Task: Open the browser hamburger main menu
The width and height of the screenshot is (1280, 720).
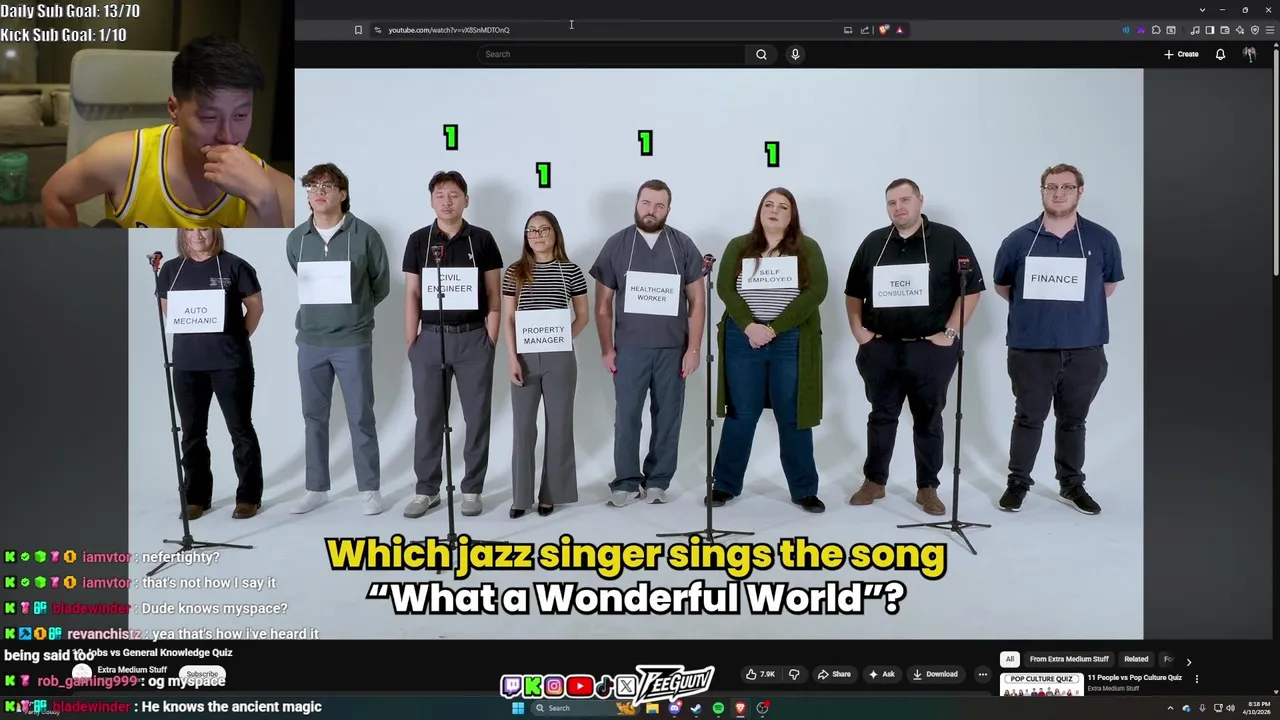Action: pos(1270,30)
